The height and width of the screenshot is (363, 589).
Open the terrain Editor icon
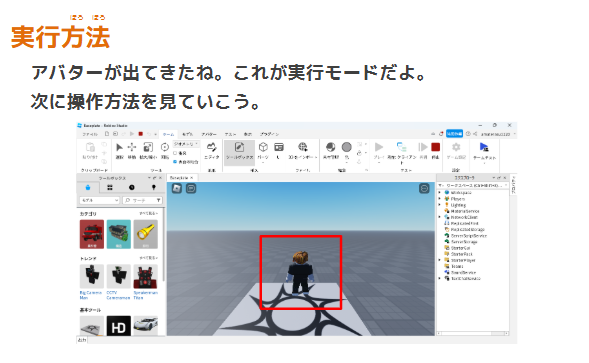click(x=211, y=147)
